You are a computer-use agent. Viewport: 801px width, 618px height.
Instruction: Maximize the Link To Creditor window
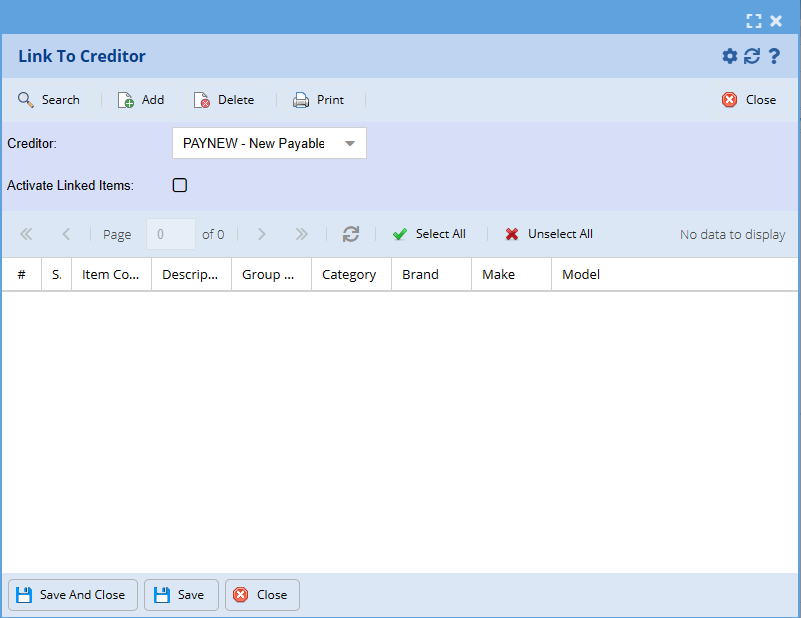coord(753,21)
